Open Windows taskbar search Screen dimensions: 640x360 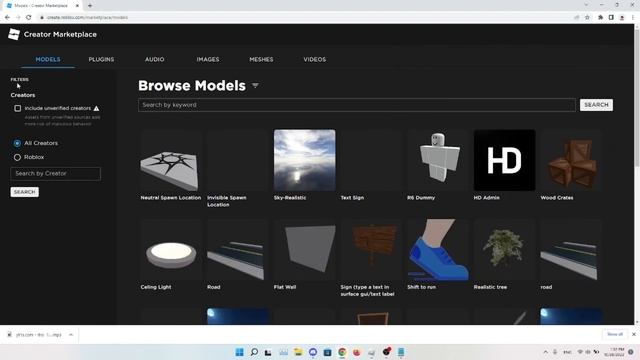click(254, 352)
